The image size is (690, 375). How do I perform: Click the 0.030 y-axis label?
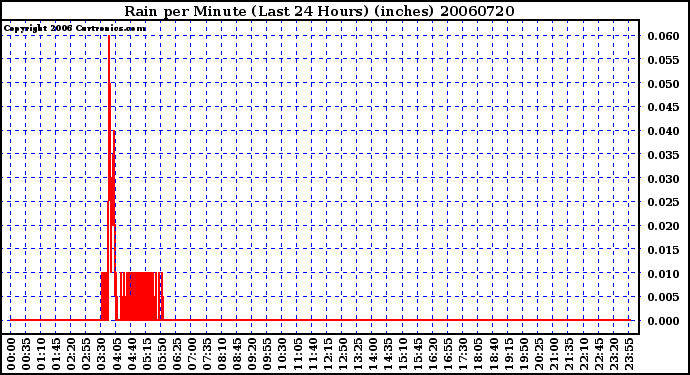coord(663,179)
